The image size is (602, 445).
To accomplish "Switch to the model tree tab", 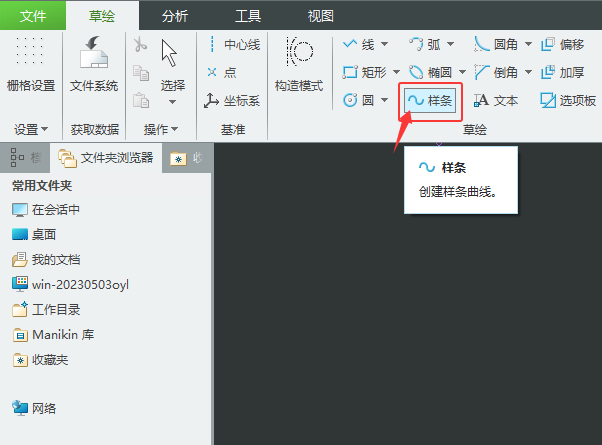I will (x=25, y=158).
